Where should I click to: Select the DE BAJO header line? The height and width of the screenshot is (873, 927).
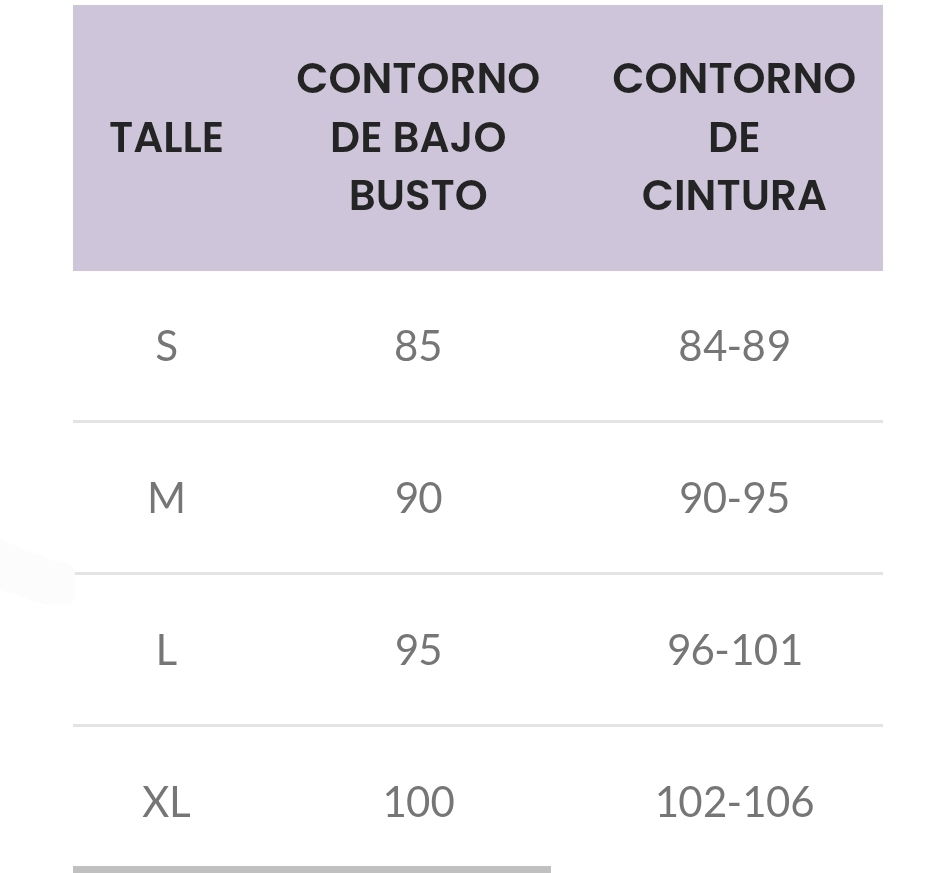click(x=418, y=137)
